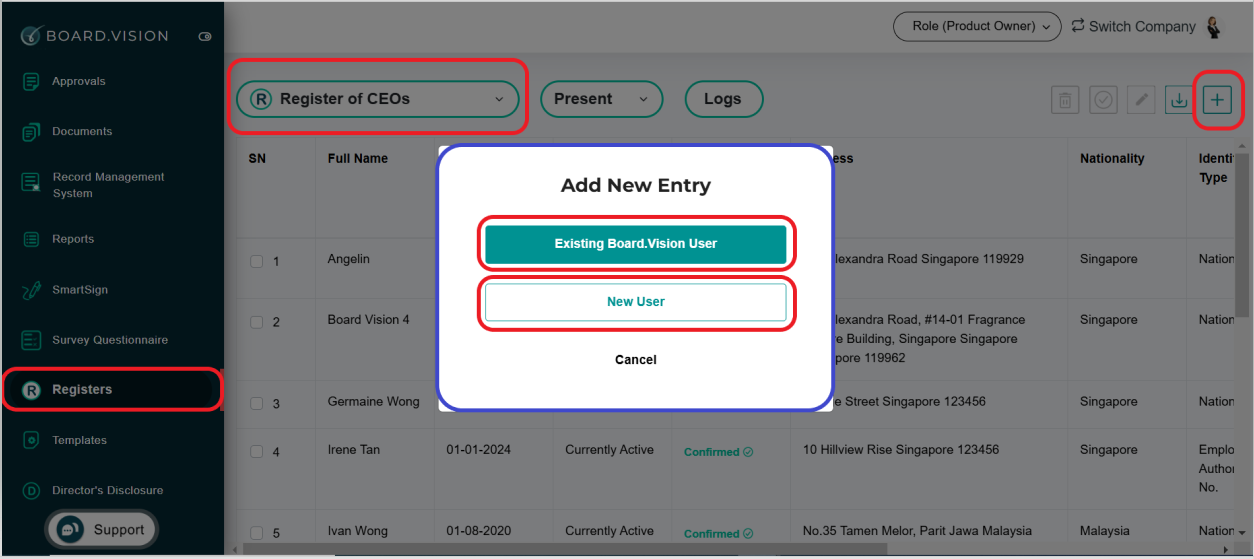Click the SmartSign pen icon

31,290
